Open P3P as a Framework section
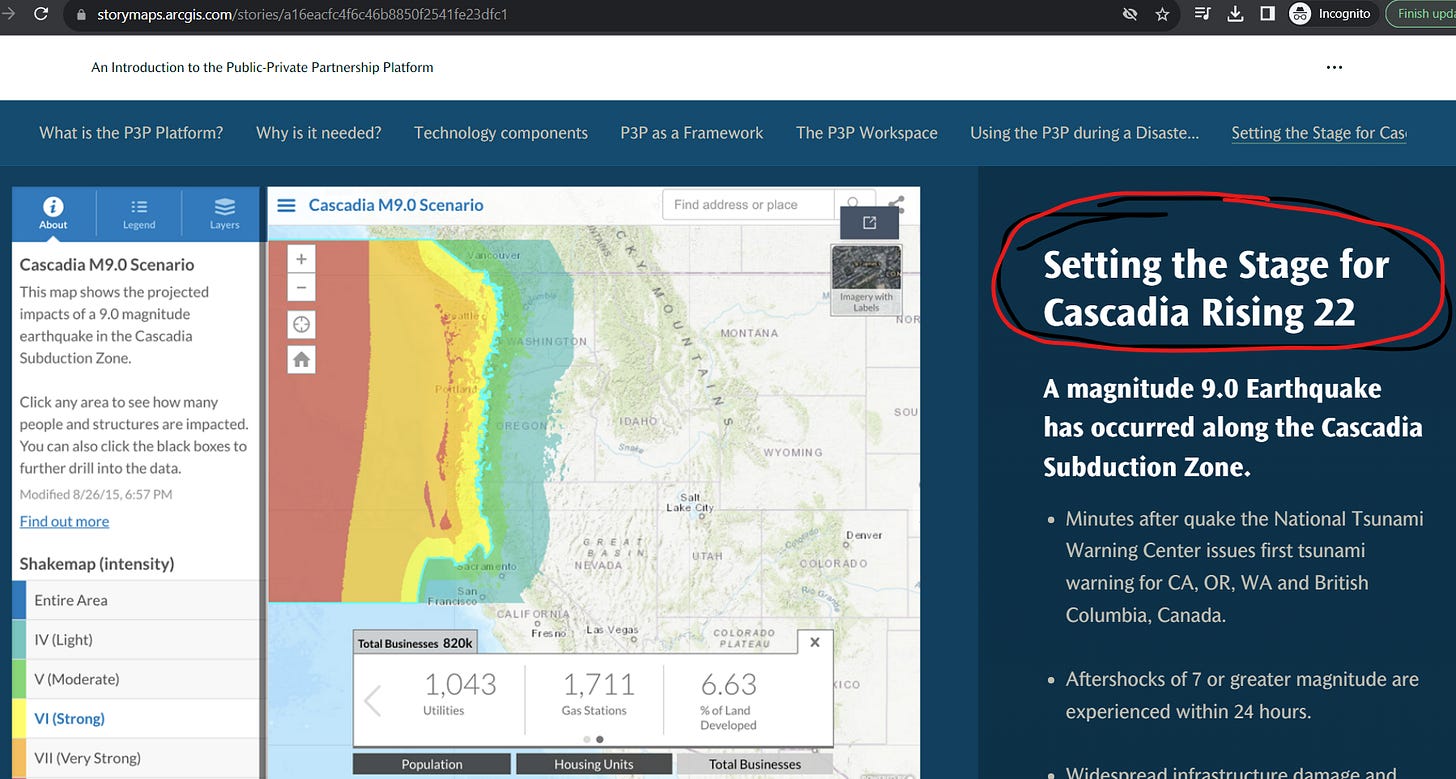The width and height of the screenshot is (1456, 779). [x=692, y=132]
